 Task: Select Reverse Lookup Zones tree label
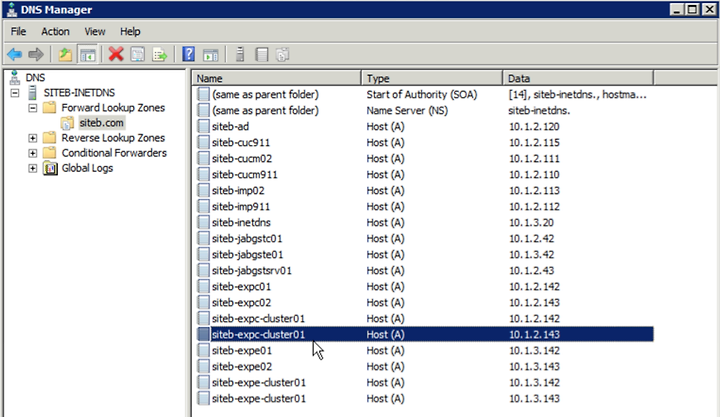(113, 138)
